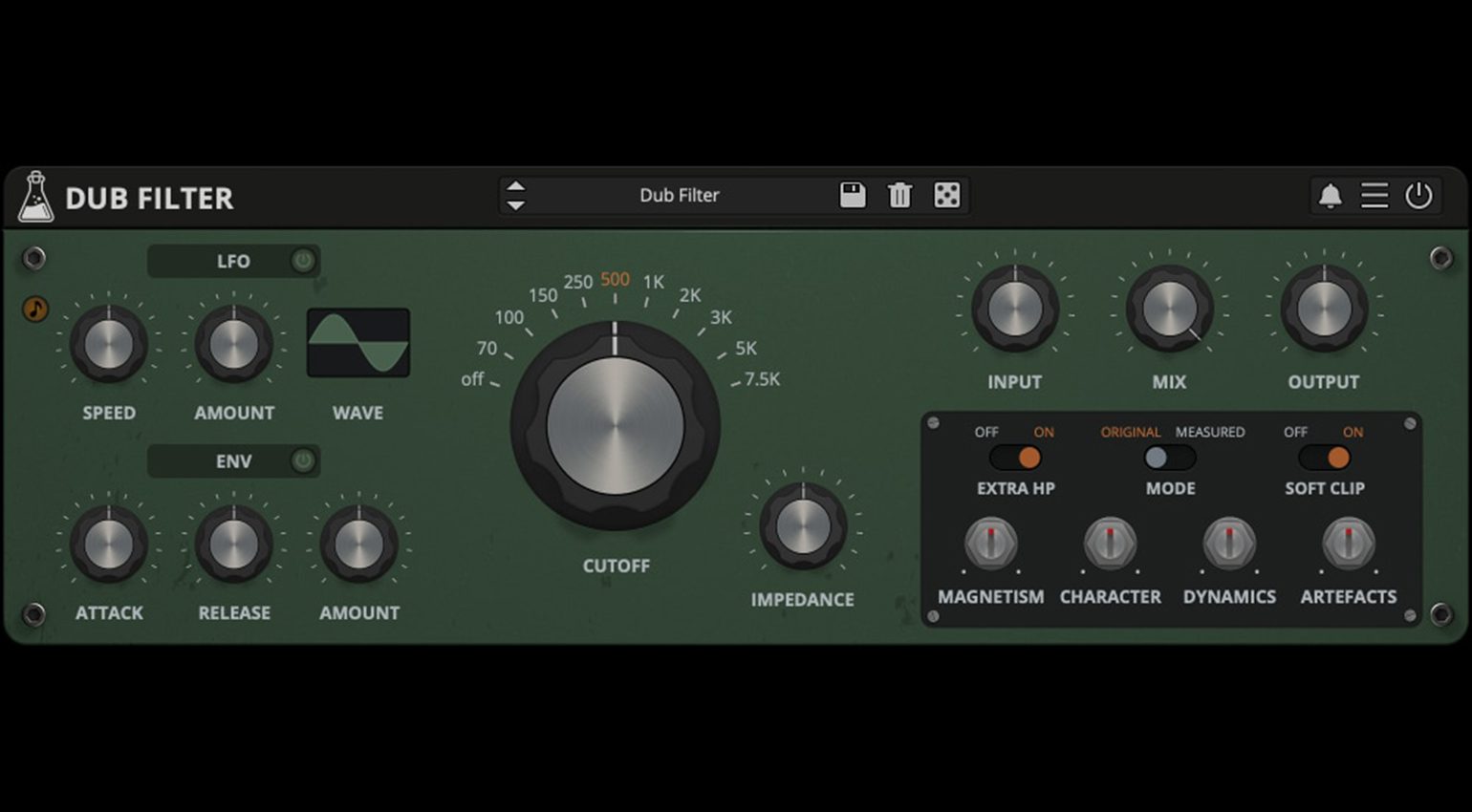Click the Dub Filter flask logo icon
Viewport: 1472px width, 812px height.
35,196
